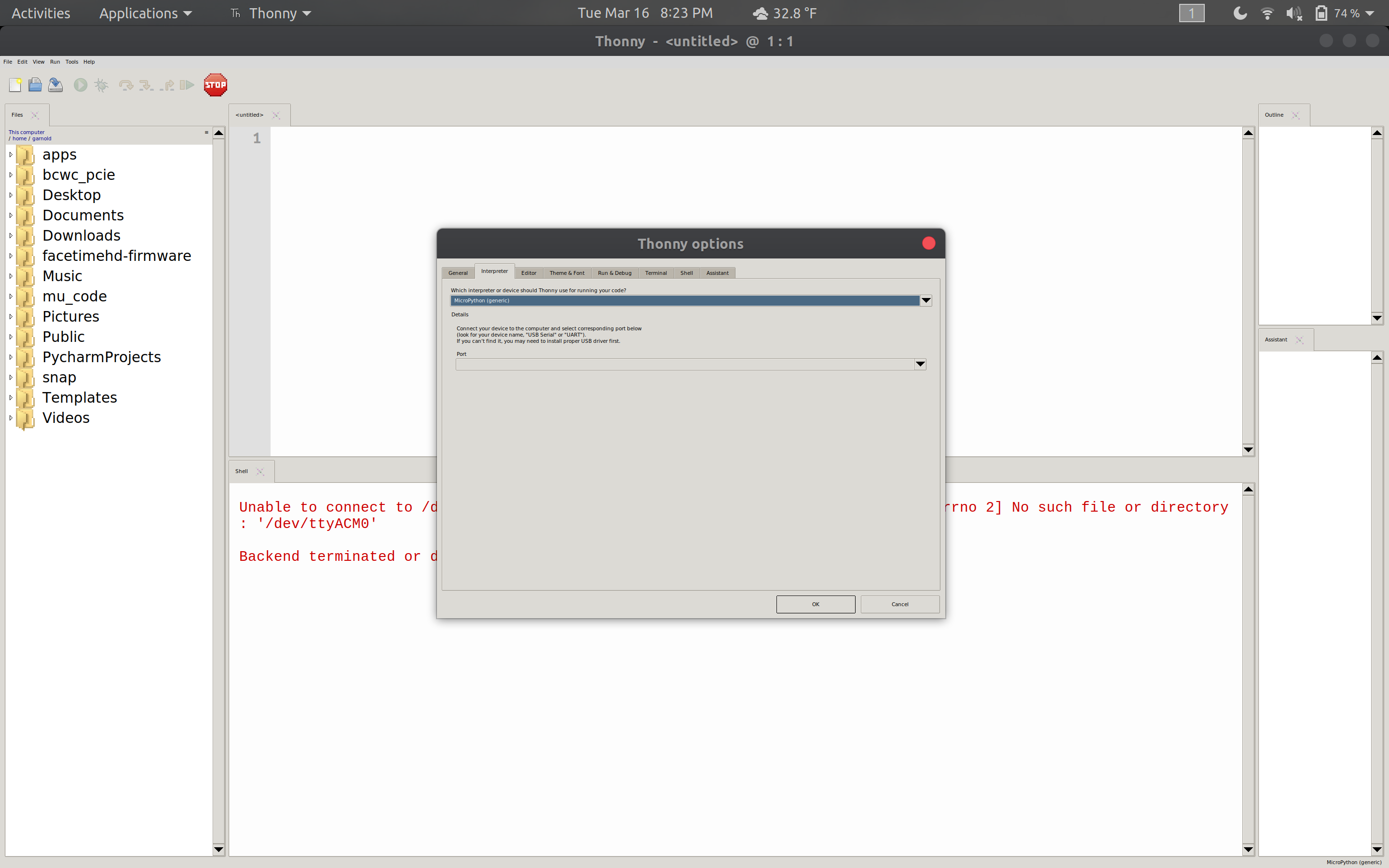1389x868 pixels.
Task: Close the untitled editor tab
Action: (276, 115)
